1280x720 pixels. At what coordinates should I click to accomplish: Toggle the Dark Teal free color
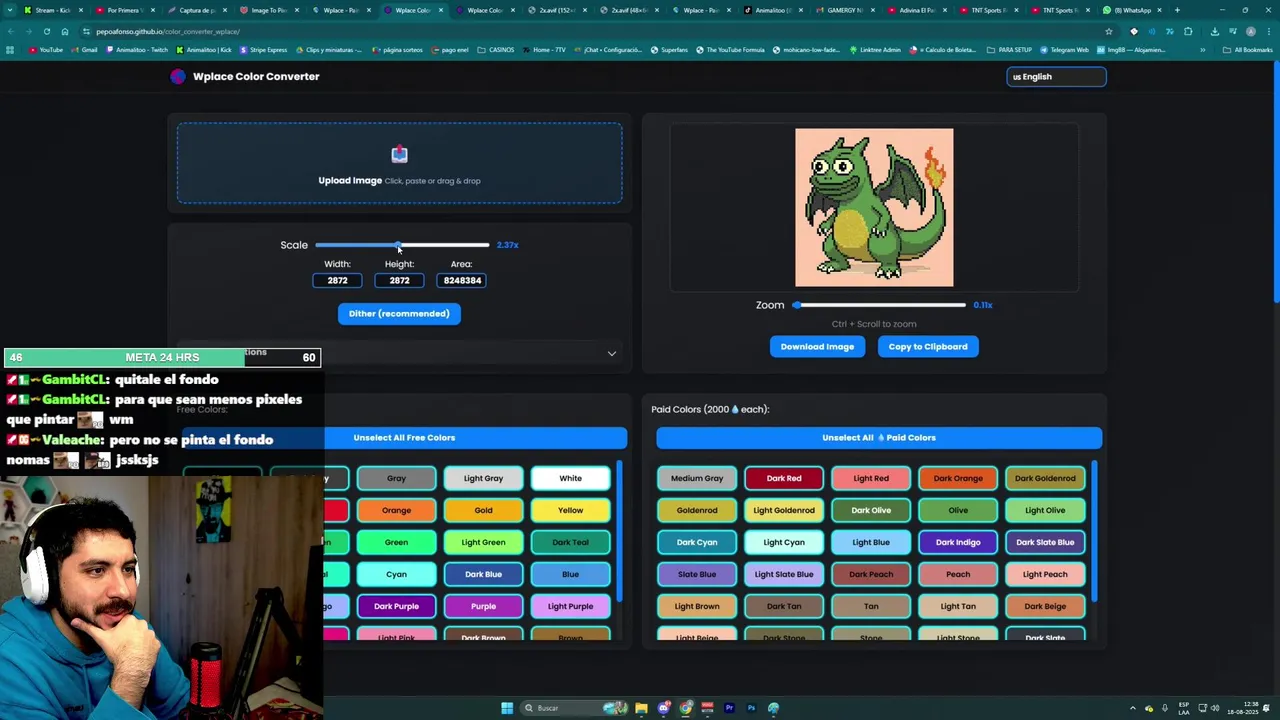pyautogui.click(x=570, y=542)
